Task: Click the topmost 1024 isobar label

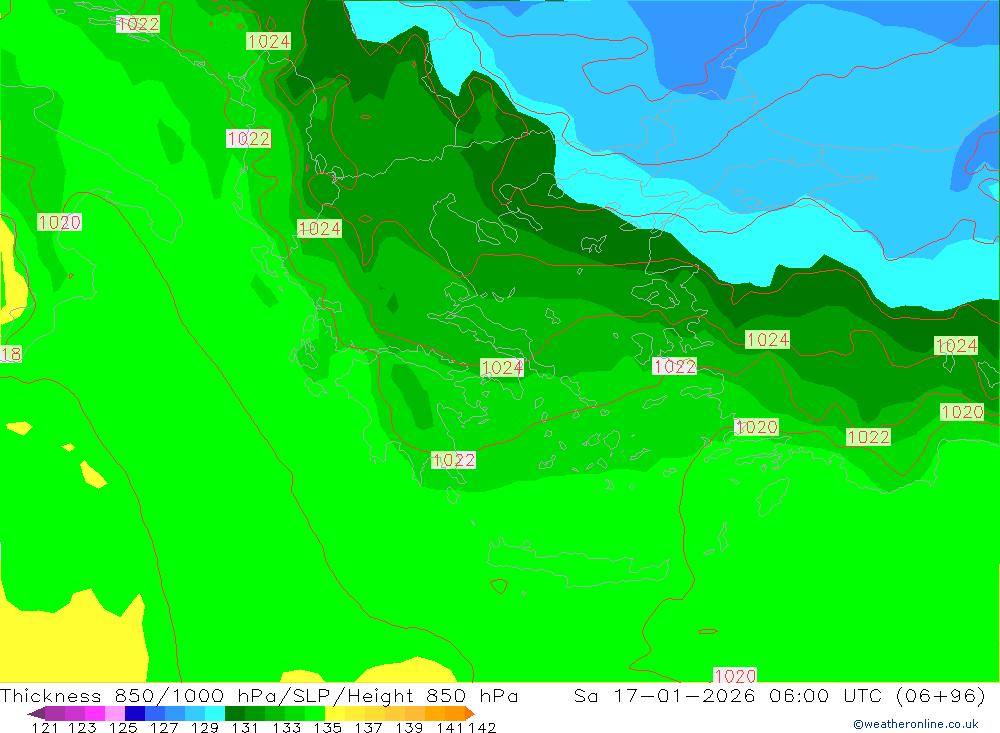Action: coord(268,41)
